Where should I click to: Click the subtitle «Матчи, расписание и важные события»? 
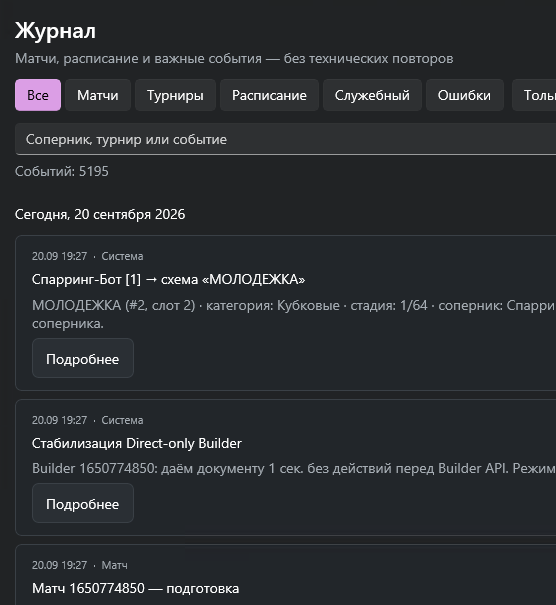pos(139,59)
